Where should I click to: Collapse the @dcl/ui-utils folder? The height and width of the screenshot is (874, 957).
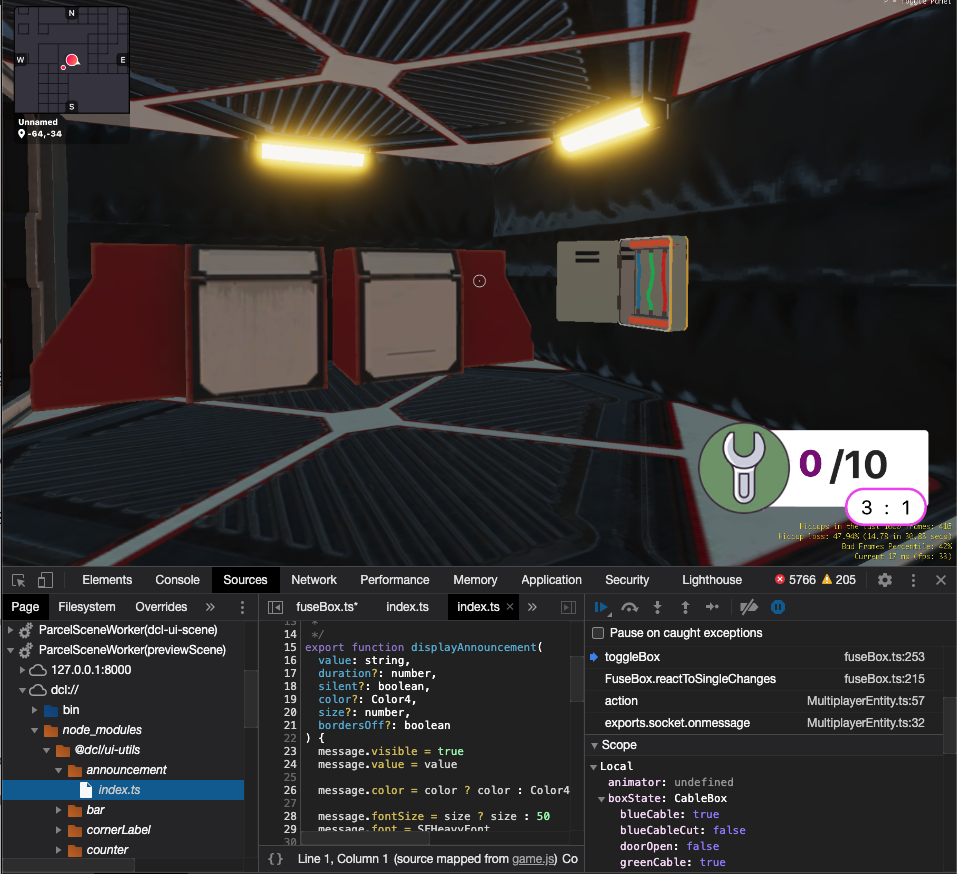(46, 750)
